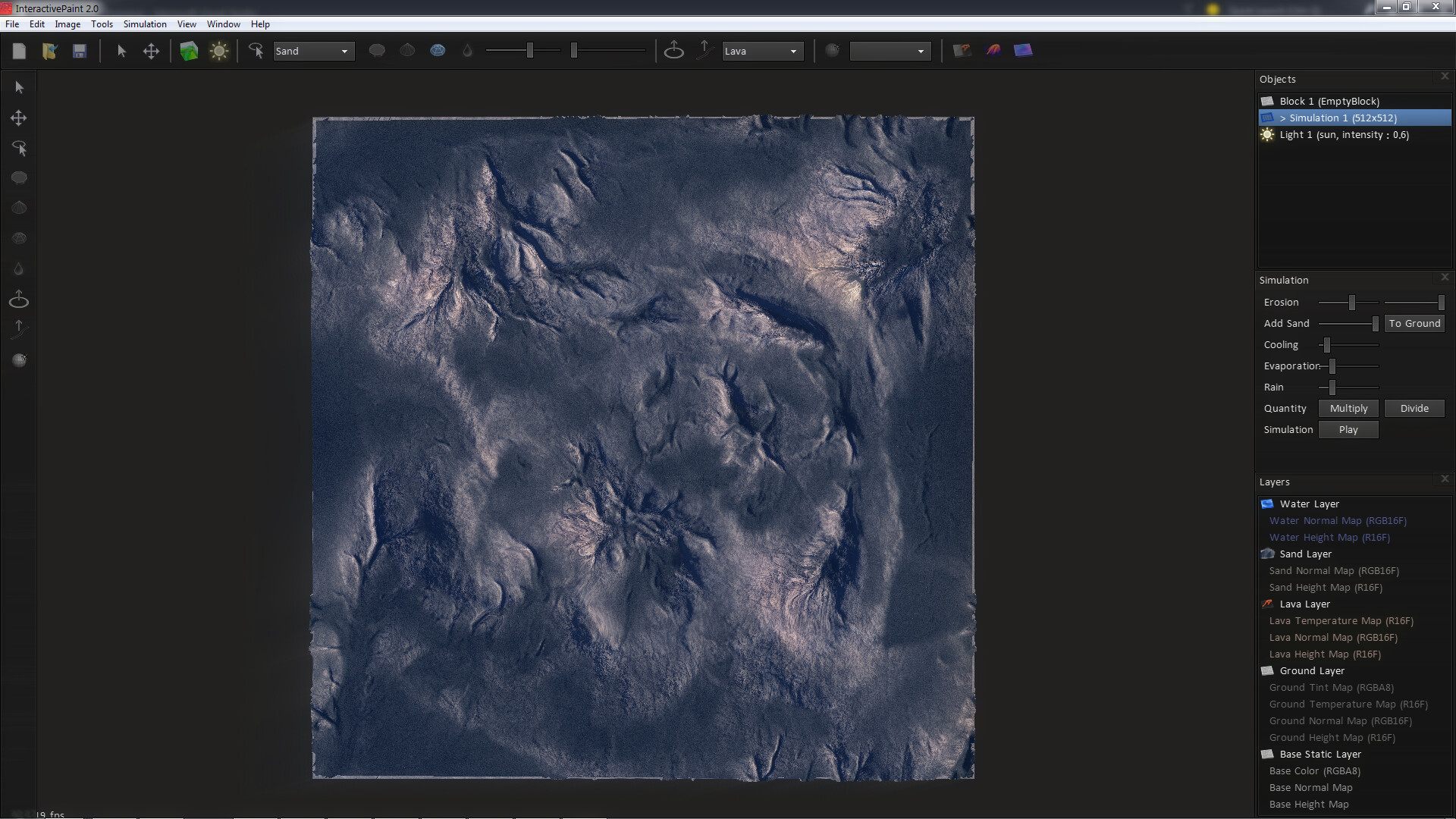Viewport: 1456px width, 819px height.
Task: Activate the sun light tool
Action: [x=219, y=51]
